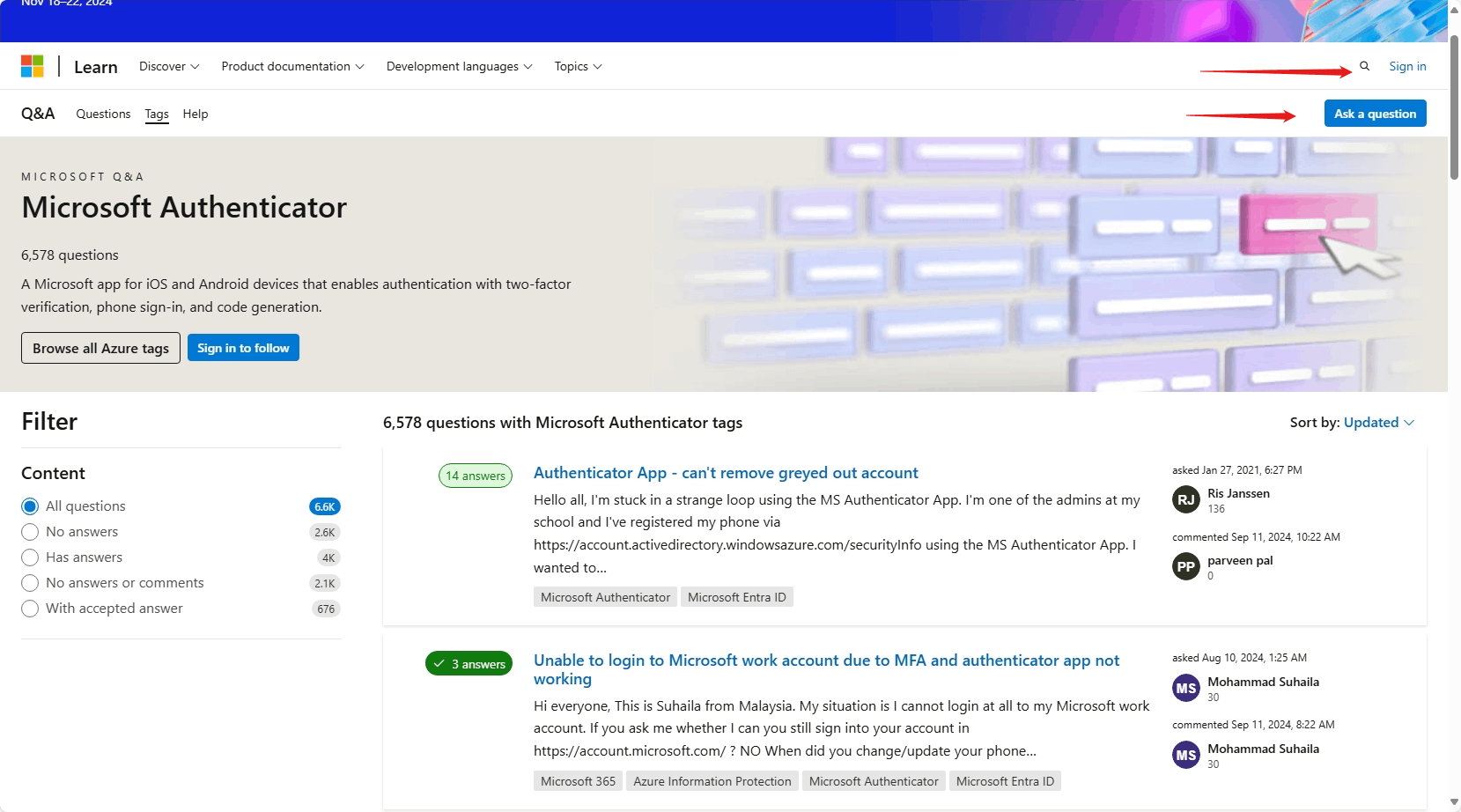Select With accepted answer filter

30,609
